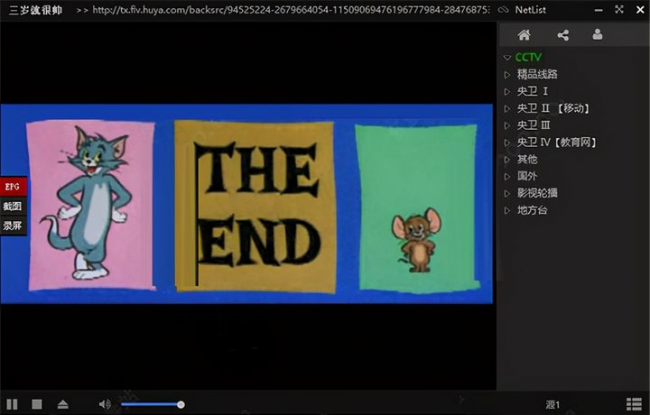The width and height of the screenshot is (650, 415).
Task: Stop the video with the stop button
Action: 37,404
